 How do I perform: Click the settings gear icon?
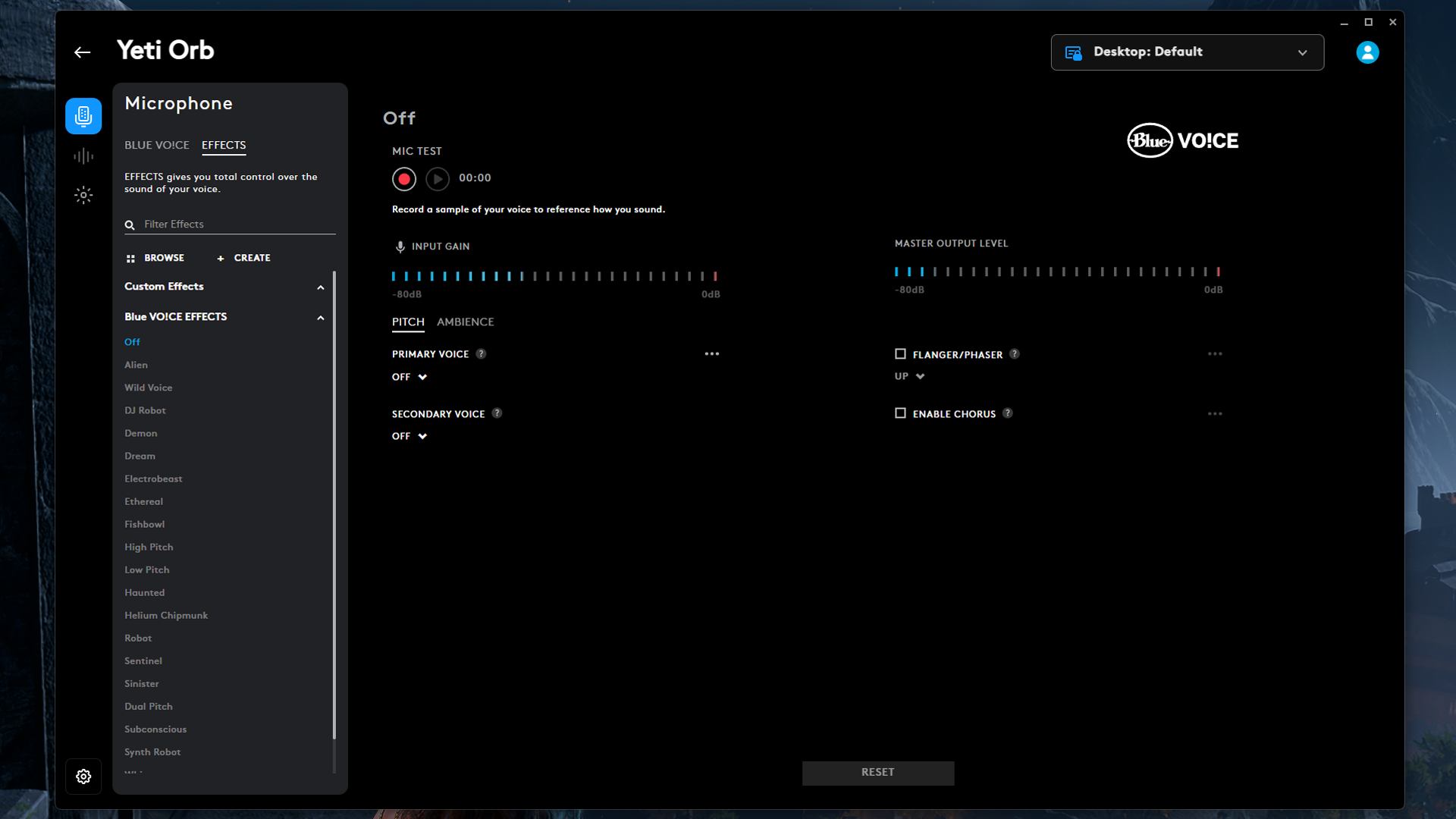point(83,776)
